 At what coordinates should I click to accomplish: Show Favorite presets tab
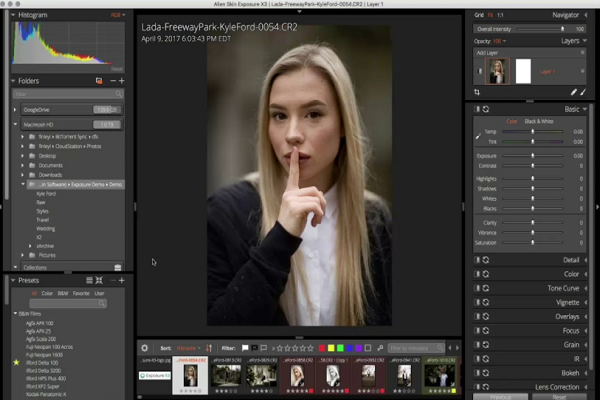81,293
